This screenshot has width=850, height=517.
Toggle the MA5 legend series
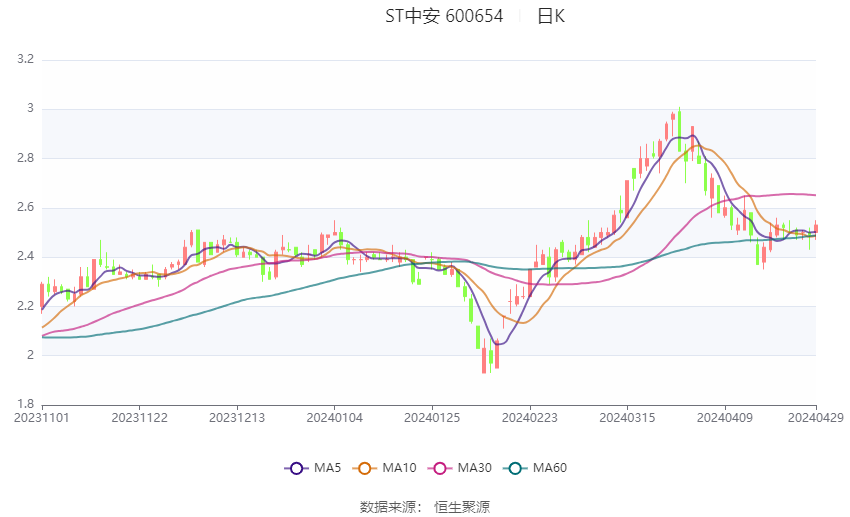[x=313, y=468]
